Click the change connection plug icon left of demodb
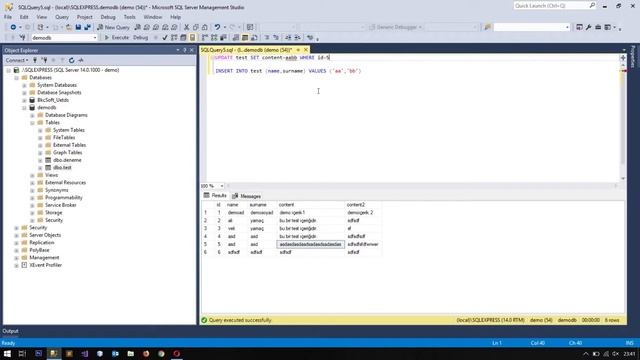 pos(22,38)
